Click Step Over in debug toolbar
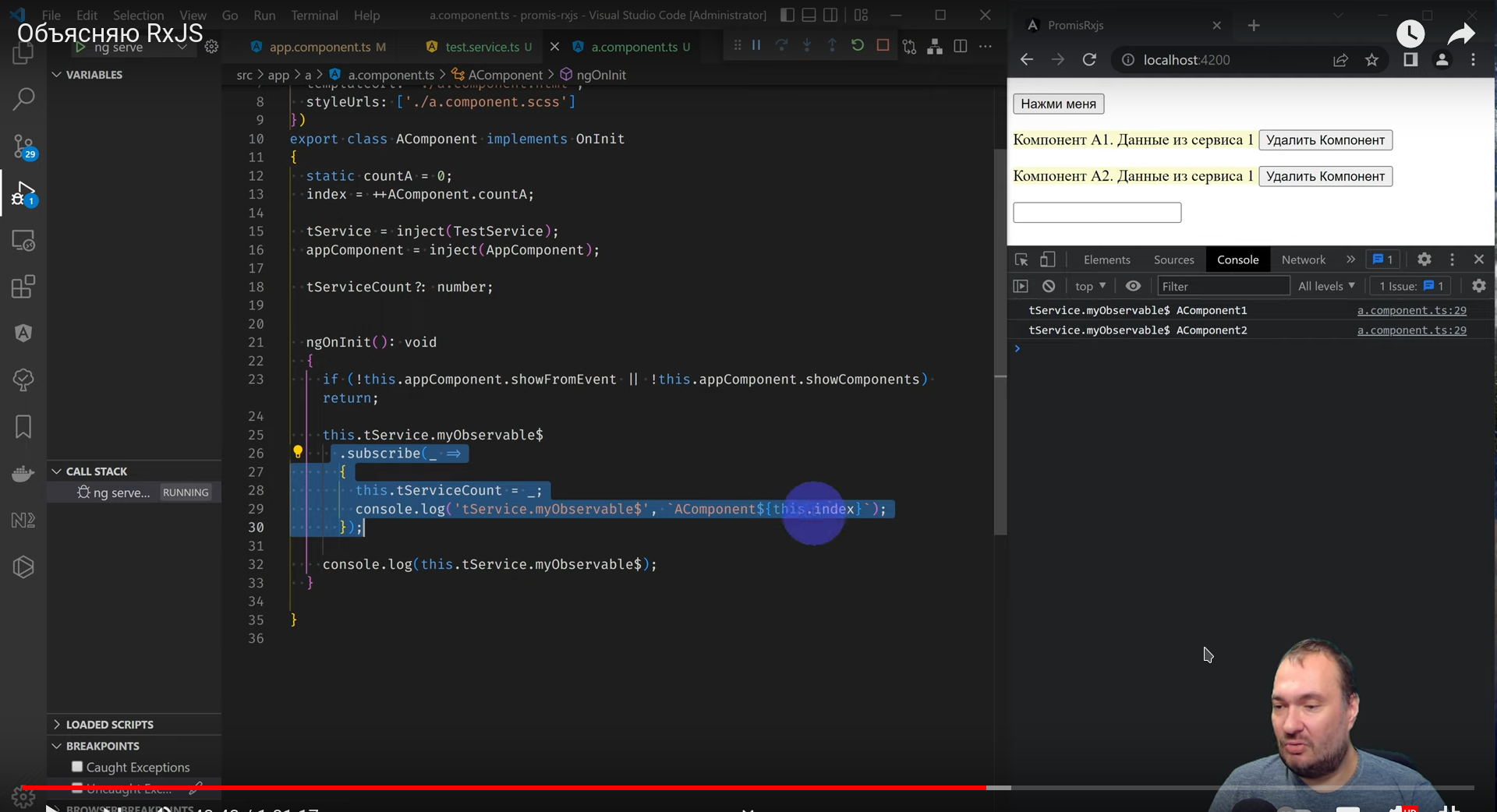This screenshot has width=1497, height=812. click(x=781, y=46)
